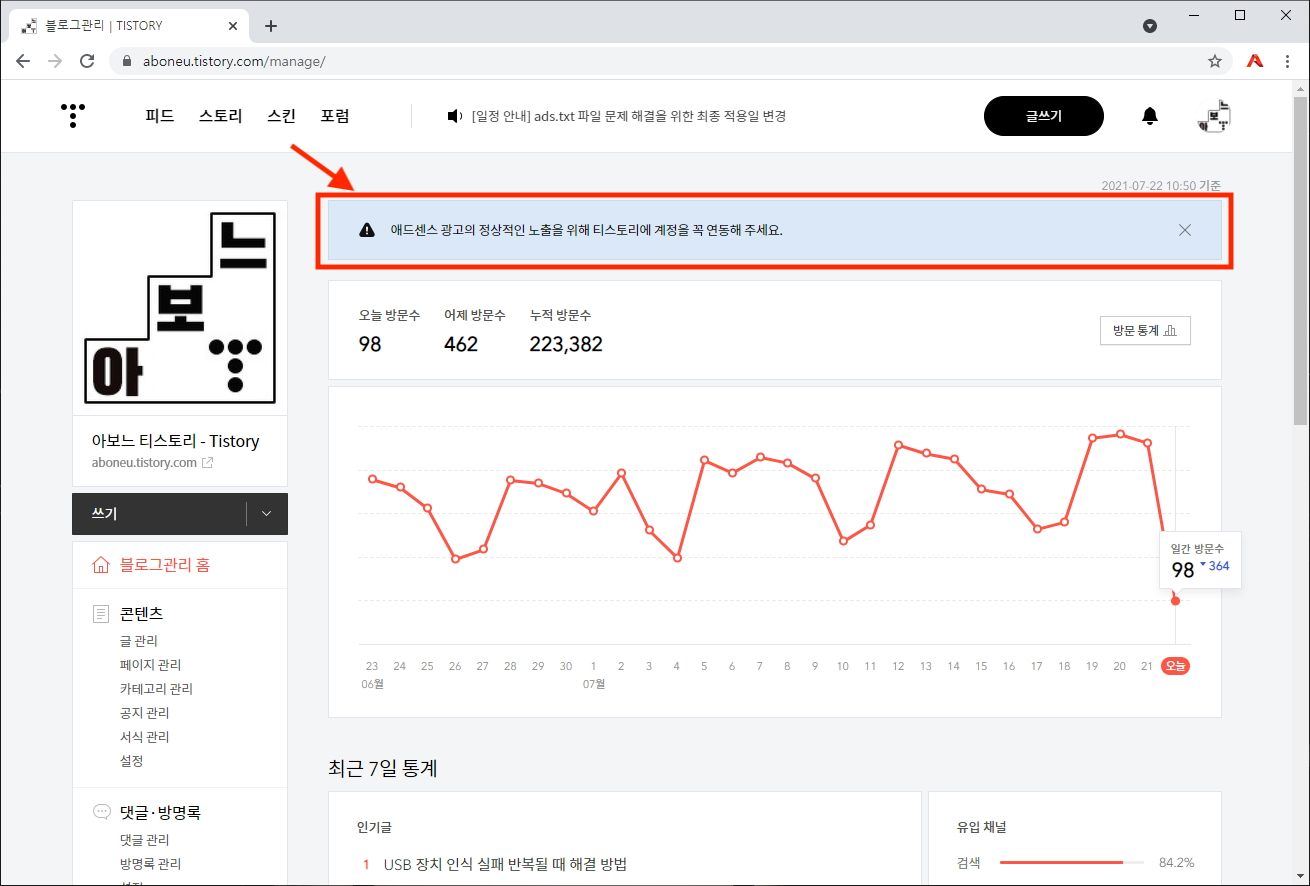Click the Tistory dots logo
This screenshot has height=886, width=1310.
click(72, 116)
